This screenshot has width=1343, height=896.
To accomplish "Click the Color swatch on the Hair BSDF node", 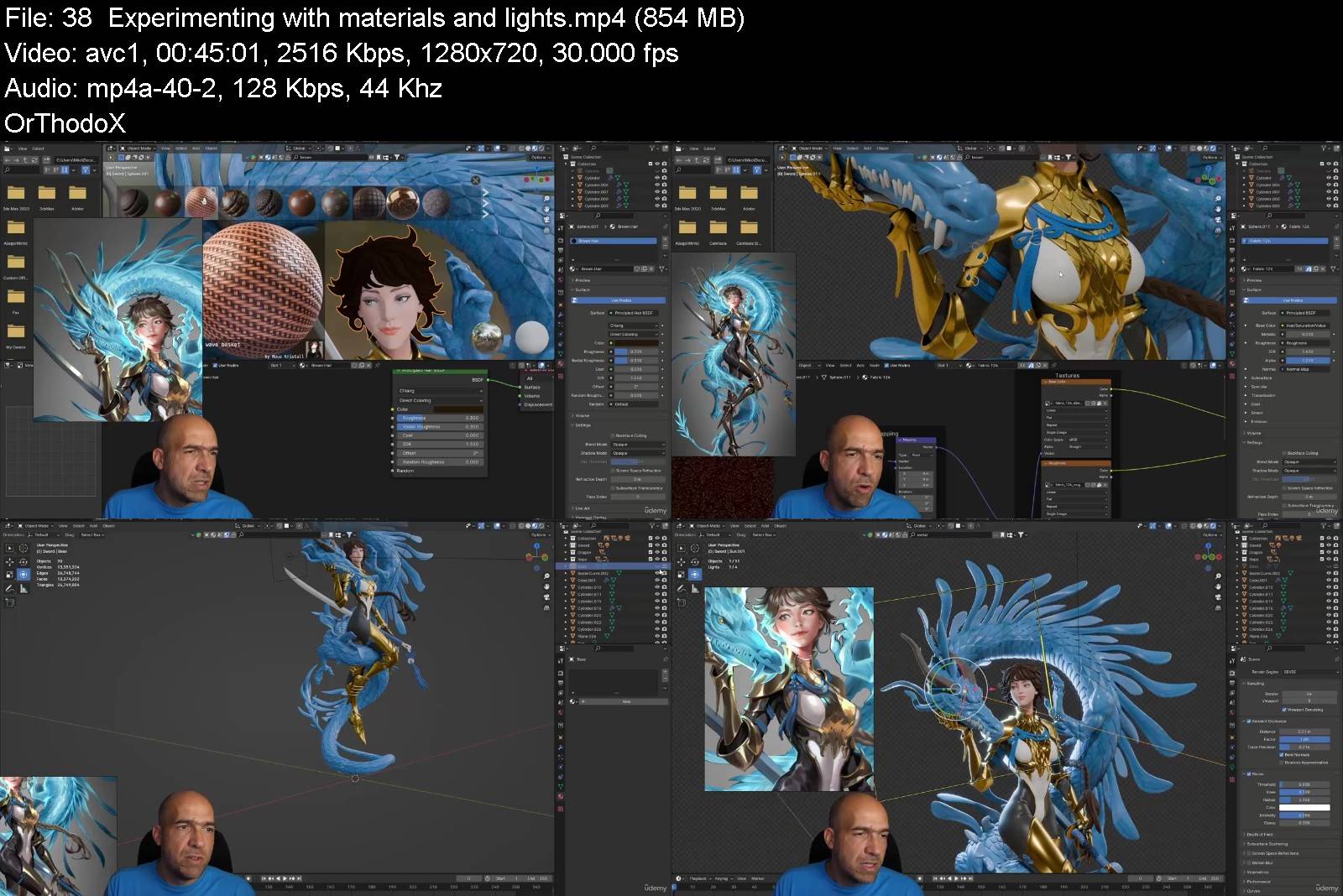I will tap(457, 409).
